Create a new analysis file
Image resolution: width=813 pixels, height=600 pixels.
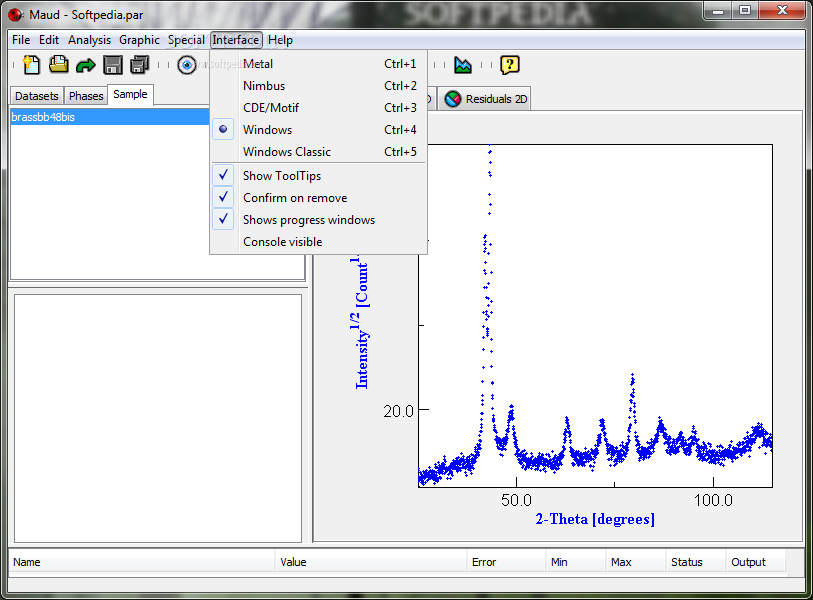[x=31, y=65]
